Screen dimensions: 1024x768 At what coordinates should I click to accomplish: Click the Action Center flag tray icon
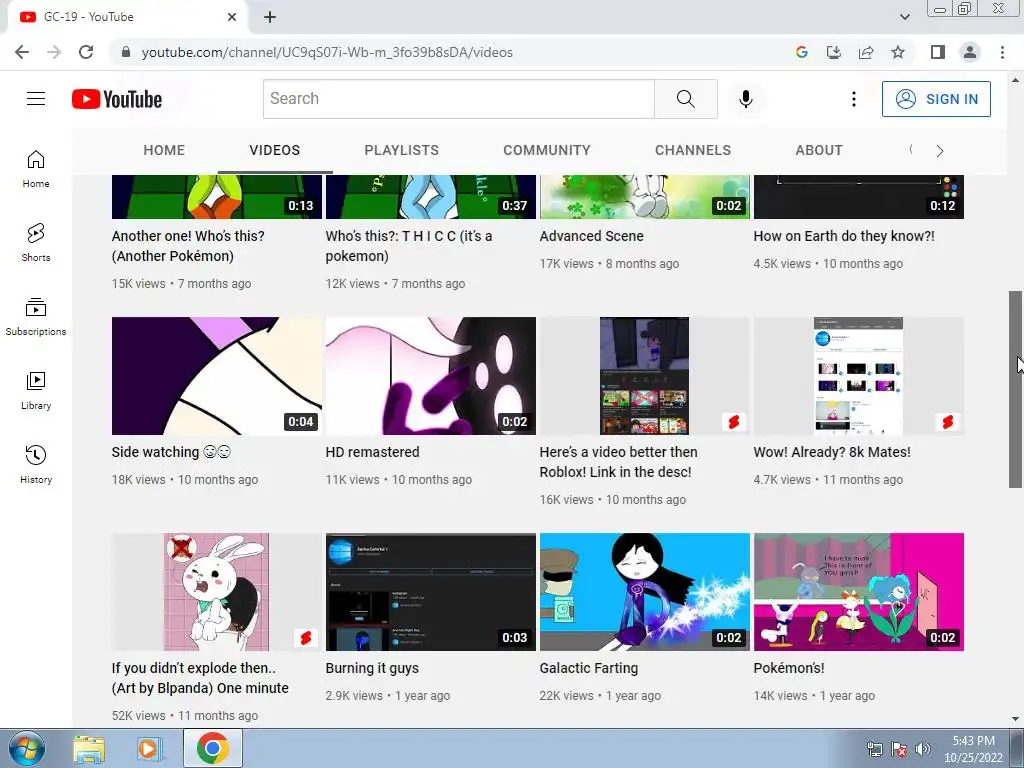tap(899, 749)
